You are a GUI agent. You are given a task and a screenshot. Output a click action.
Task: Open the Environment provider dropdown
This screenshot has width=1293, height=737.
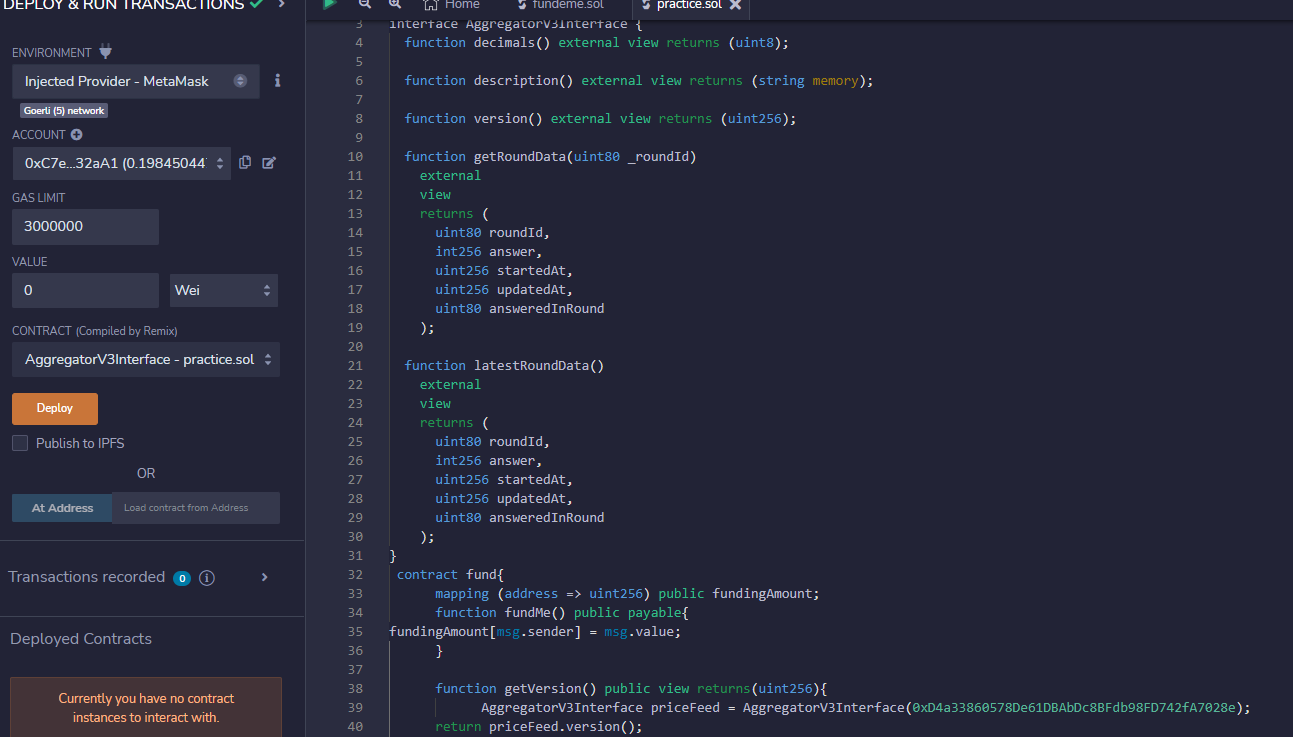tap(136, 81)
